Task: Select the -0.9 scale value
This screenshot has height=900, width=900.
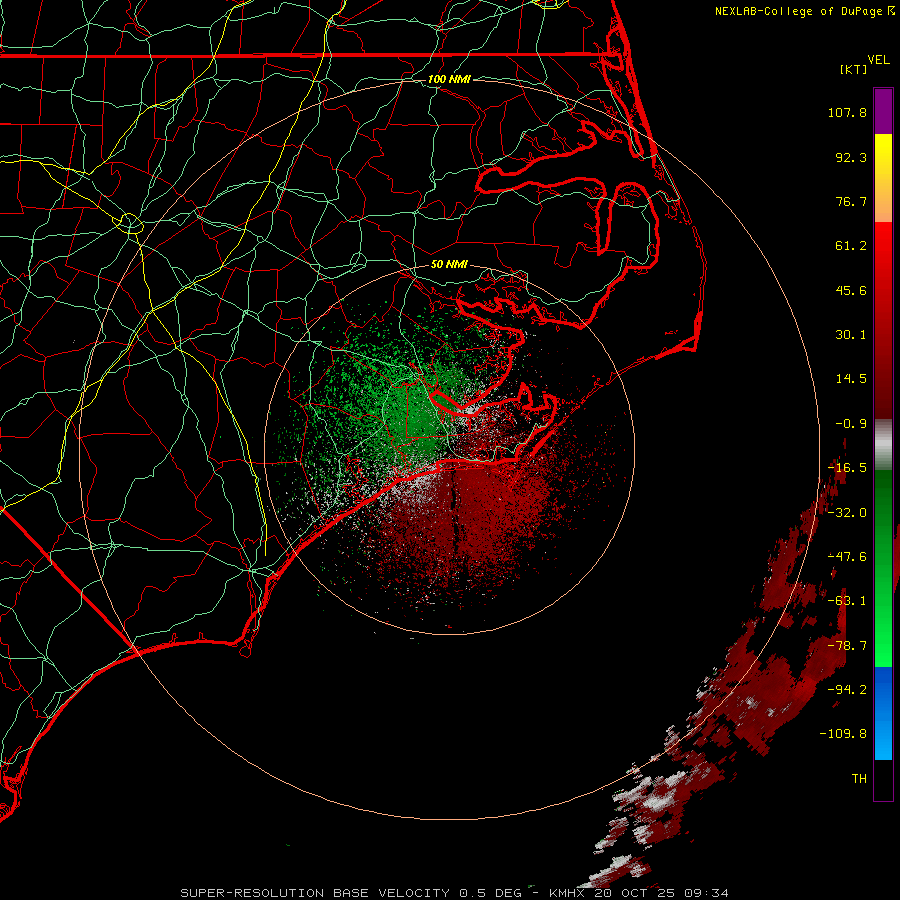Action: (851, 424)
